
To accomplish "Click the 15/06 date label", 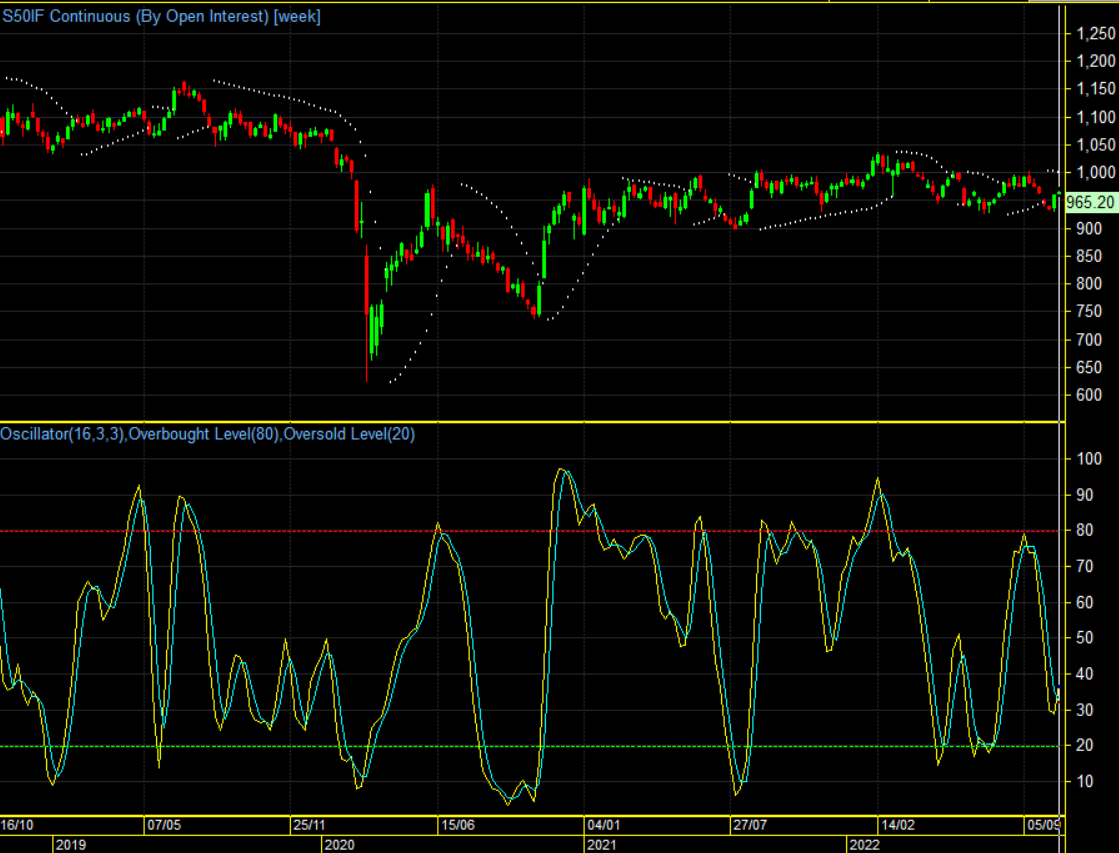I will [x=457, y=825].
